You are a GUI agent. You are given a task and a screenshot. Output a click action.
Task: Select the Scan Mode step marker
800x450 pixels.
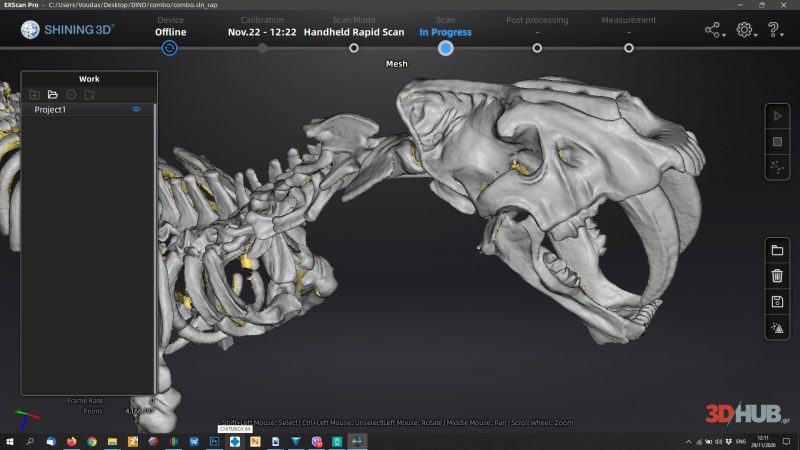click(354, 48)
